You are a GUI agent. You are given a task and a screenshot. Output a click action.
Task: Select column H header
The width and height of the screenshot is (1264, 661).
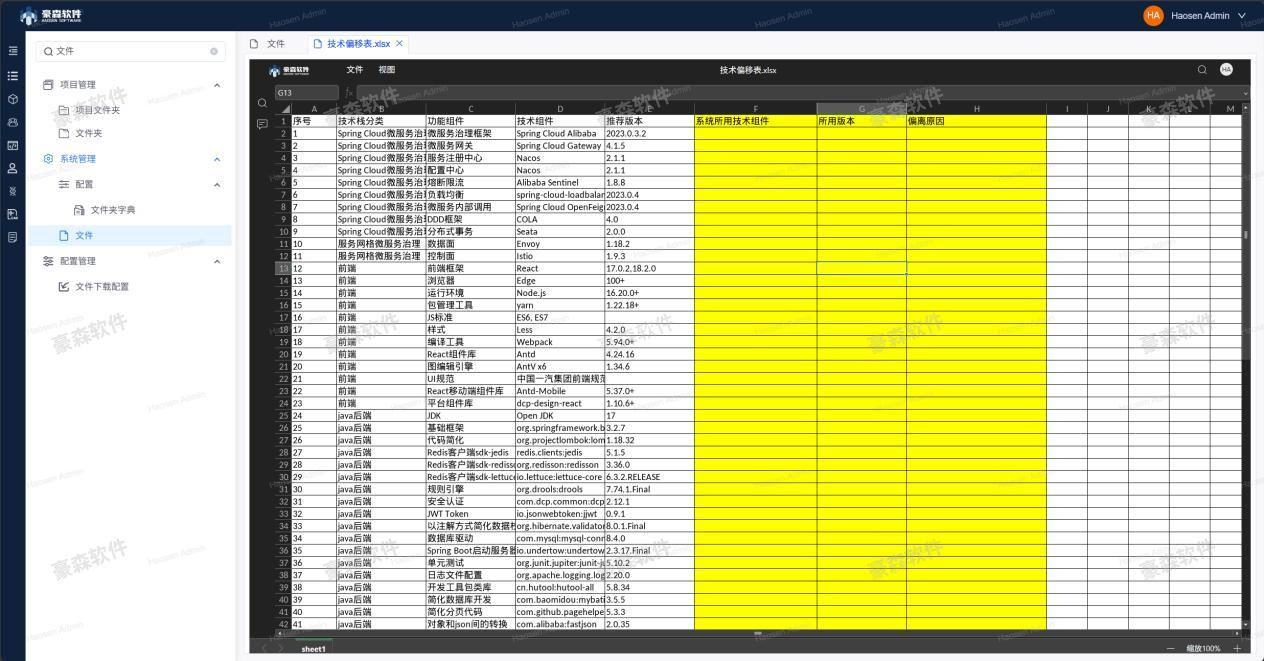pos(977,109)
